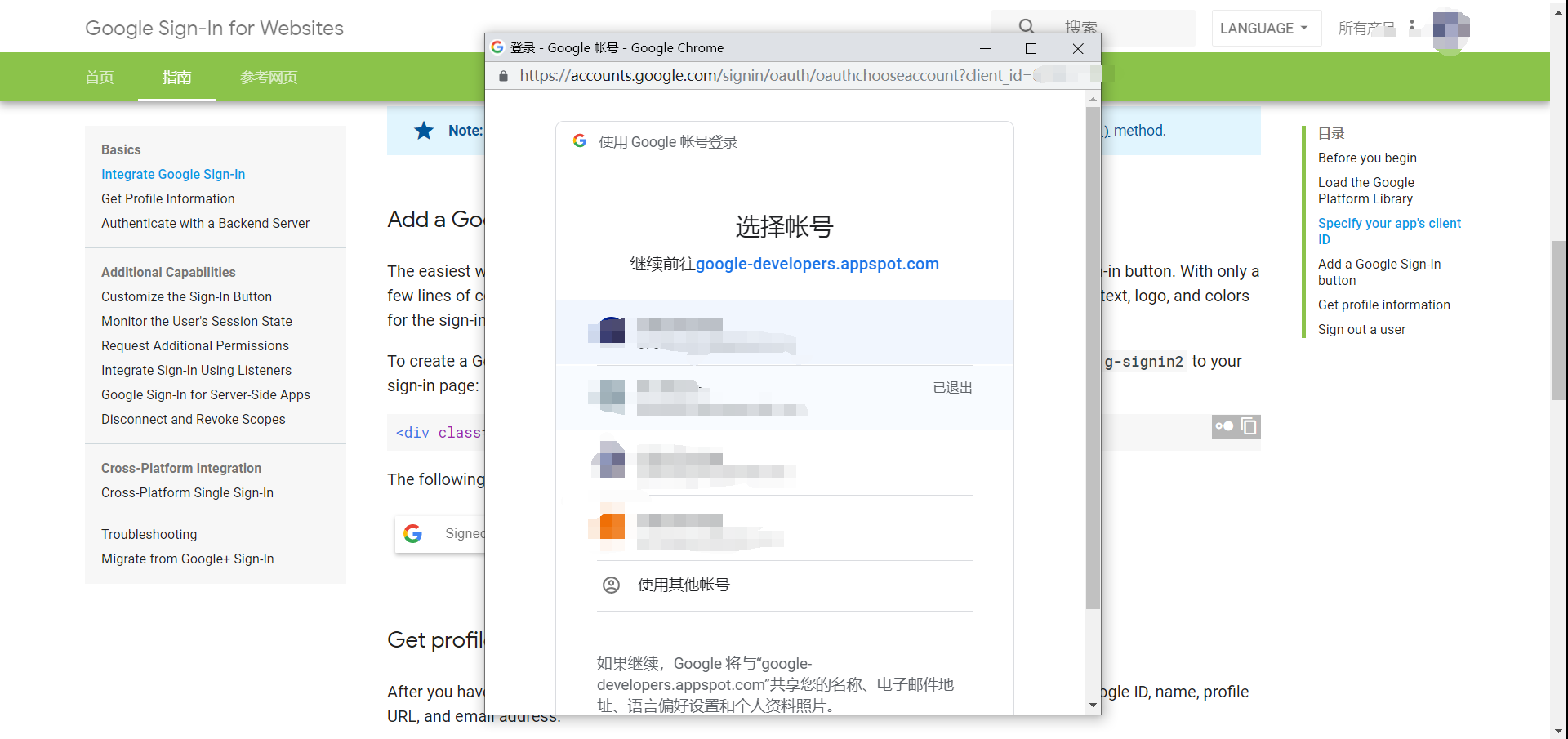Switch to the 首页 tab
Screen dimensions: 1568x739
click(x=99, y=77)
